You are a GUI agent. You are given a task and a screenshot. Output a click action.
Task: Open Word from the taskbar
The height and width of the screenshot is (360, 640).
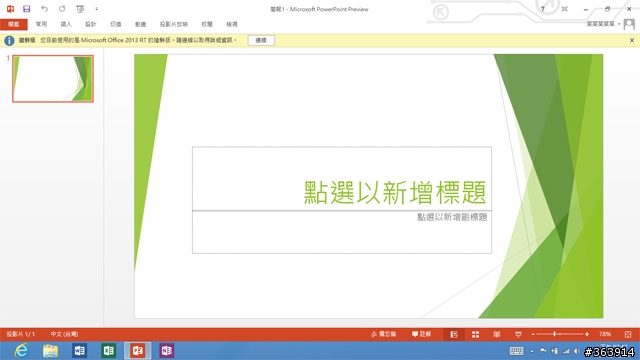coord(80,351)
